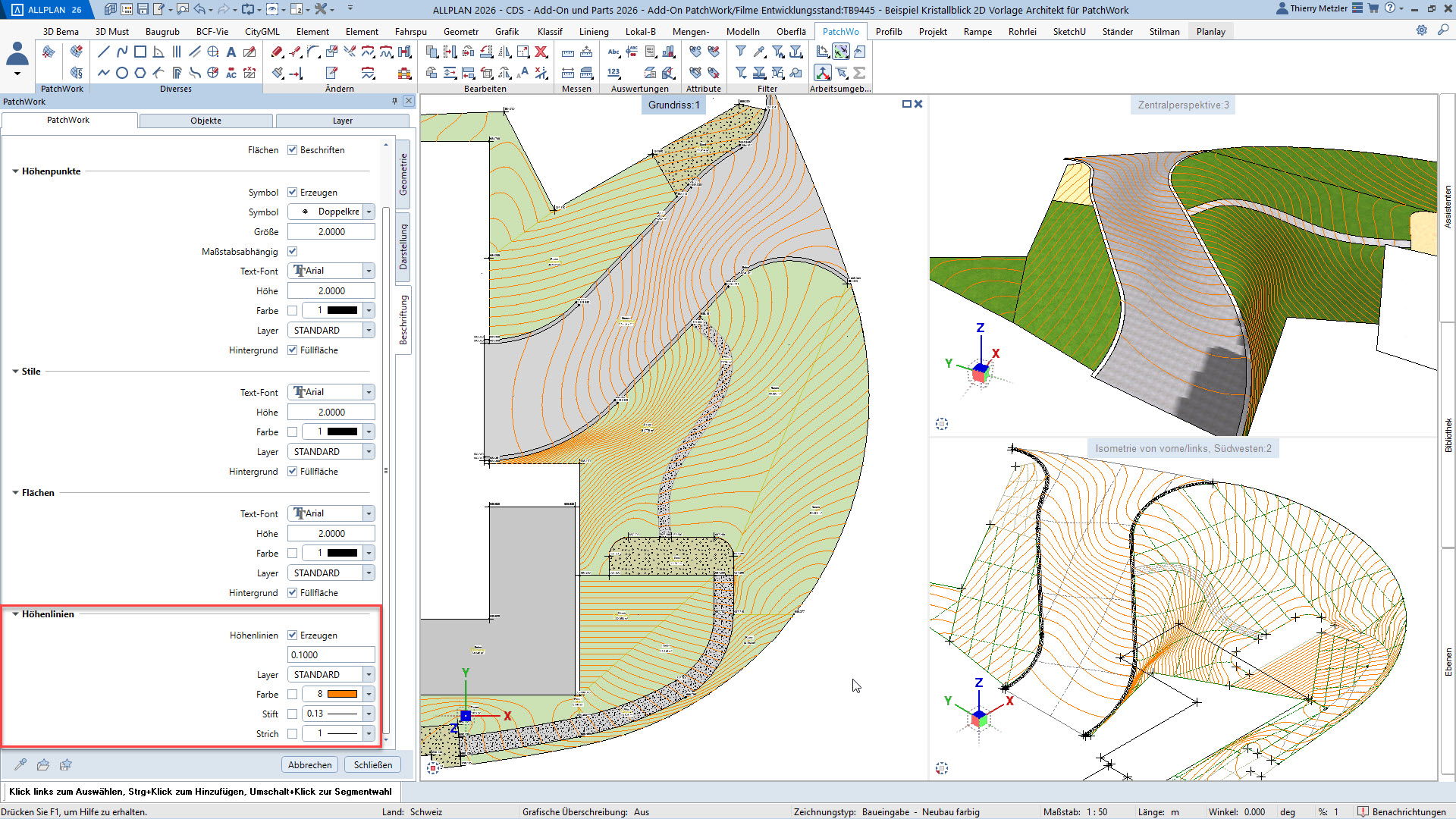
Task: Click the red X delete tool
Action: tap(541, 52)
